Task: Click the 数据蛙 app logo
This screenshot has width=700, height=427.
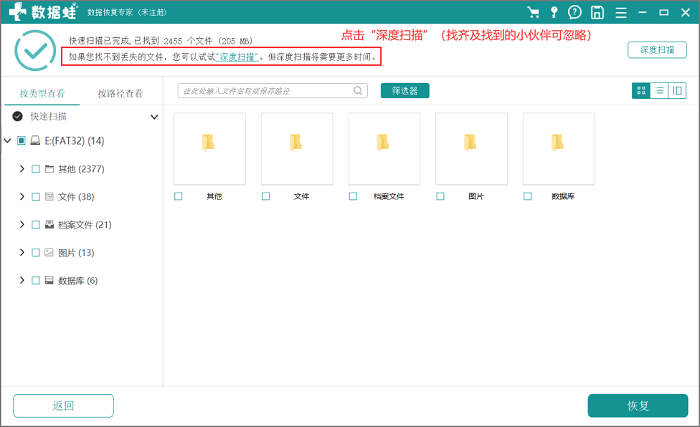Action: pyautogui.click(x=43, y=12)
